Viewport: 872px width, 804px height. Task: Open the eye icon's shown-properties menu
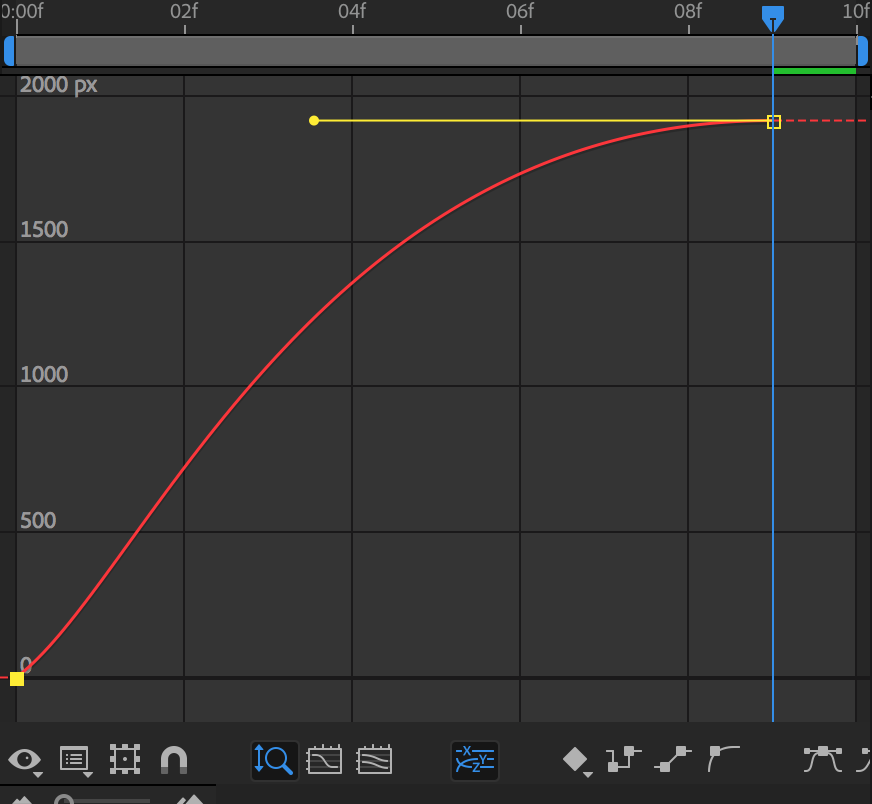[25, 760]
